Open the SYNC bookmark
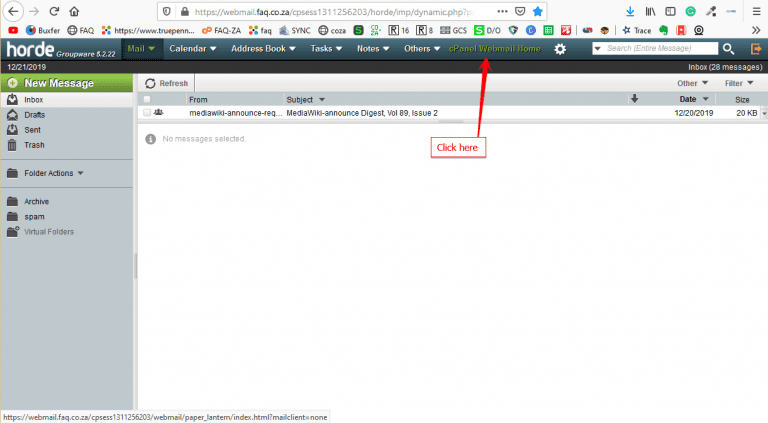Image resolution: width=768 pixels, height=423 pixels. pyautogui.click(x=295, y=30)
